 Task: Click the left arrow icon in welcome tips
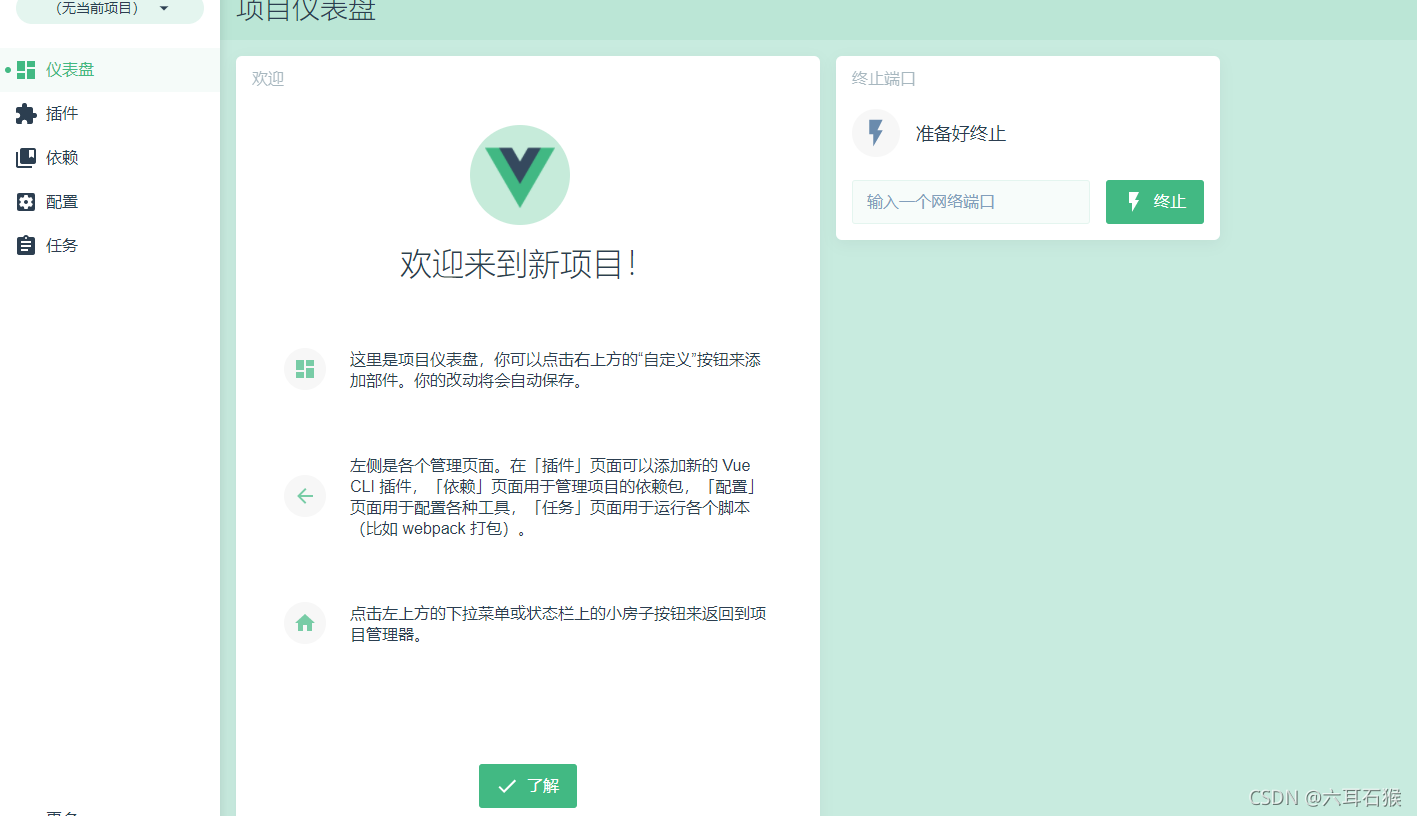coord(305,496)
